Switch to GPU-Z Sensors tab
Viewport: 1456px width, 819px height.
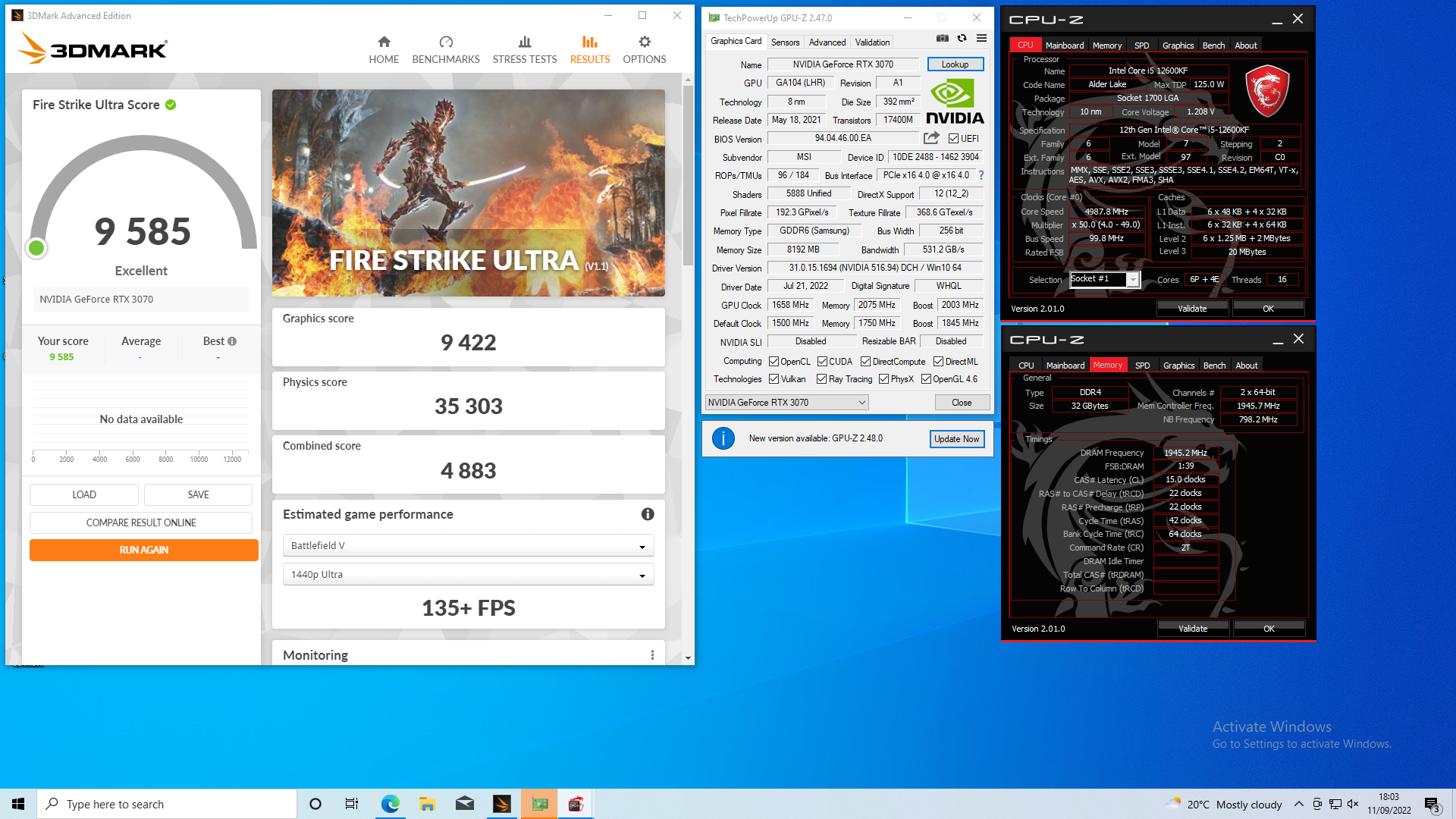click(785, 42)
